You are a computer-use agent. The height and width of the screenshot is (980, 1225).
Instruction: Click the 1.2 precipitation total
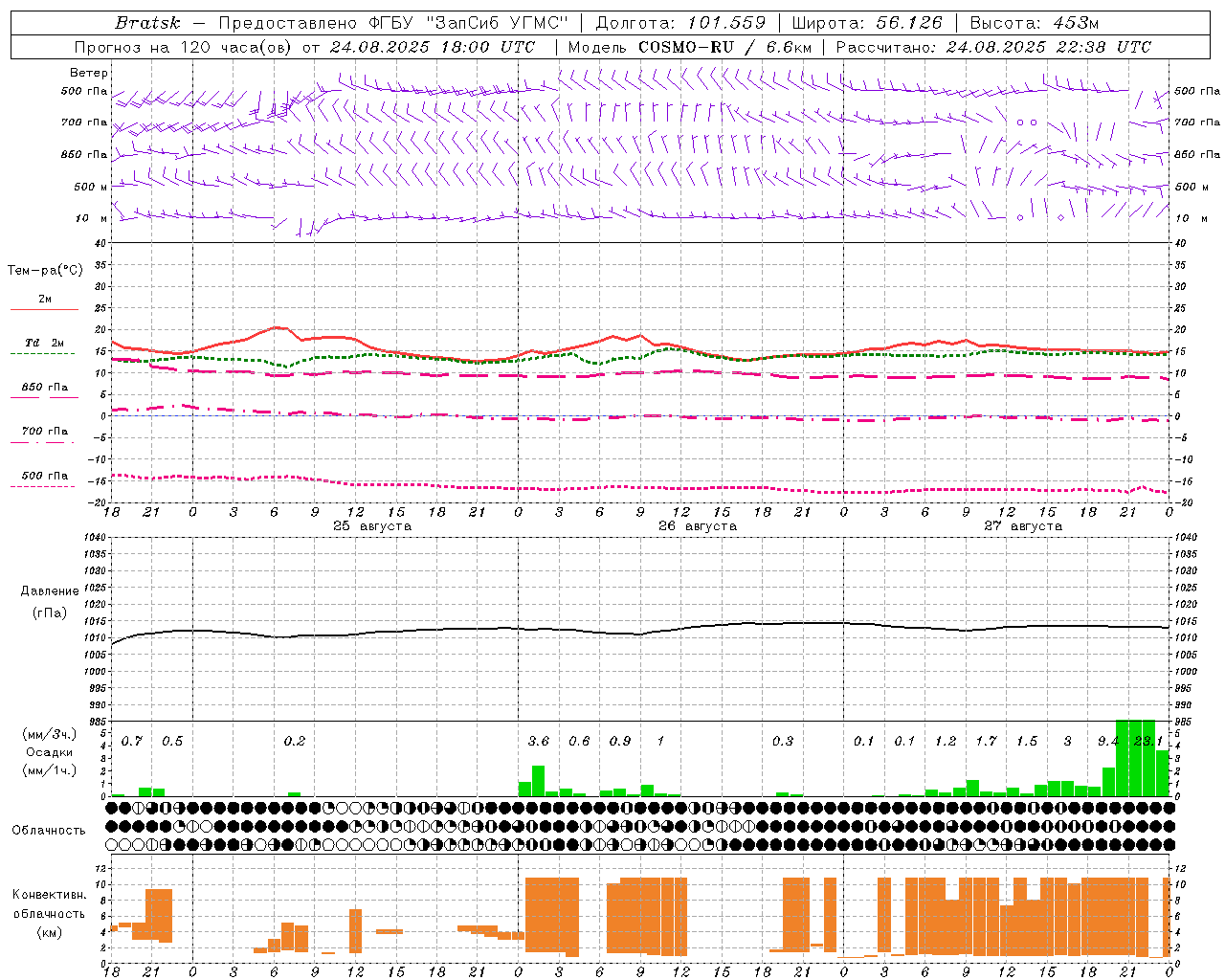(946, 742)
